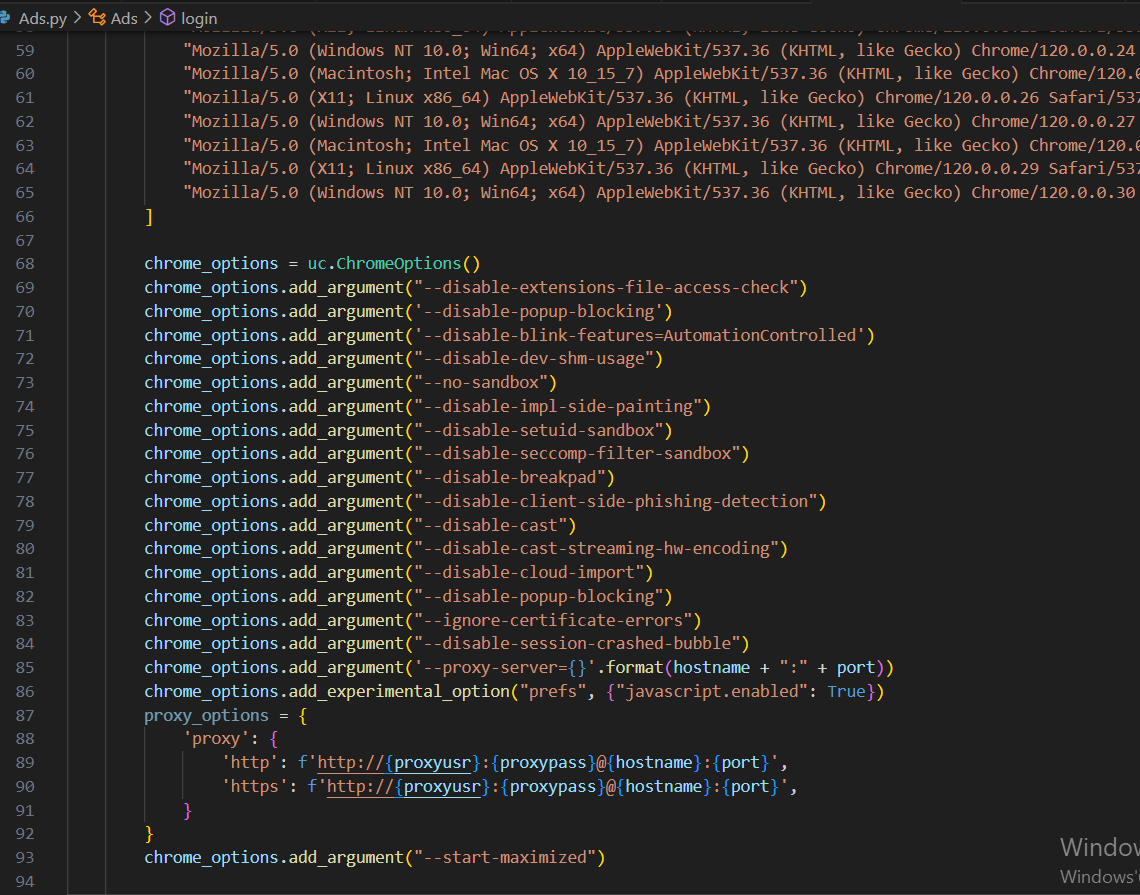Viewport: 1140px width, 895px height.
Task: Click line number 94 in gutter
Action: [x=25, y=882]
